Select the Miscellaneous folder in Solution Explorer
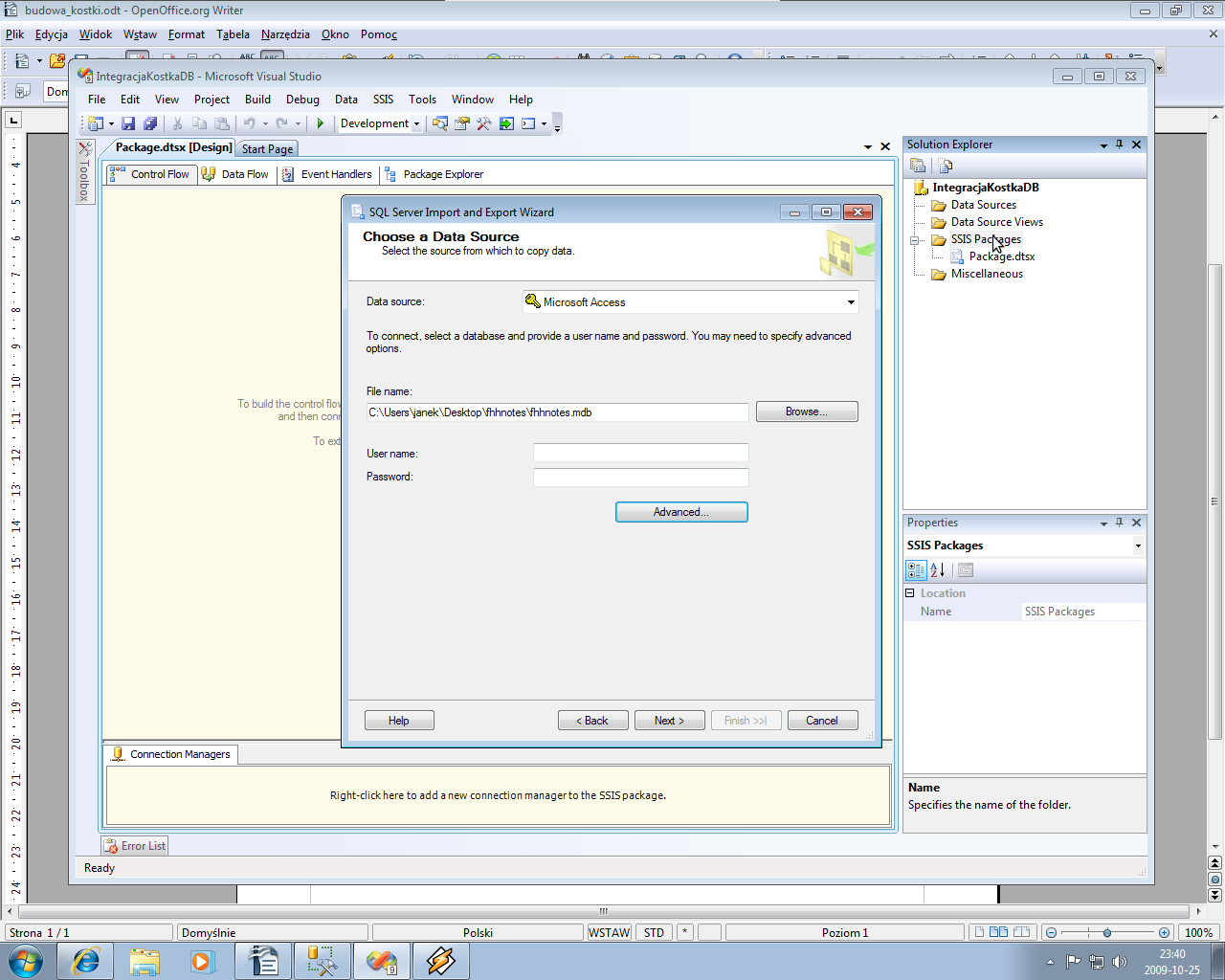 pyautogui.click(x=987, y=274)
